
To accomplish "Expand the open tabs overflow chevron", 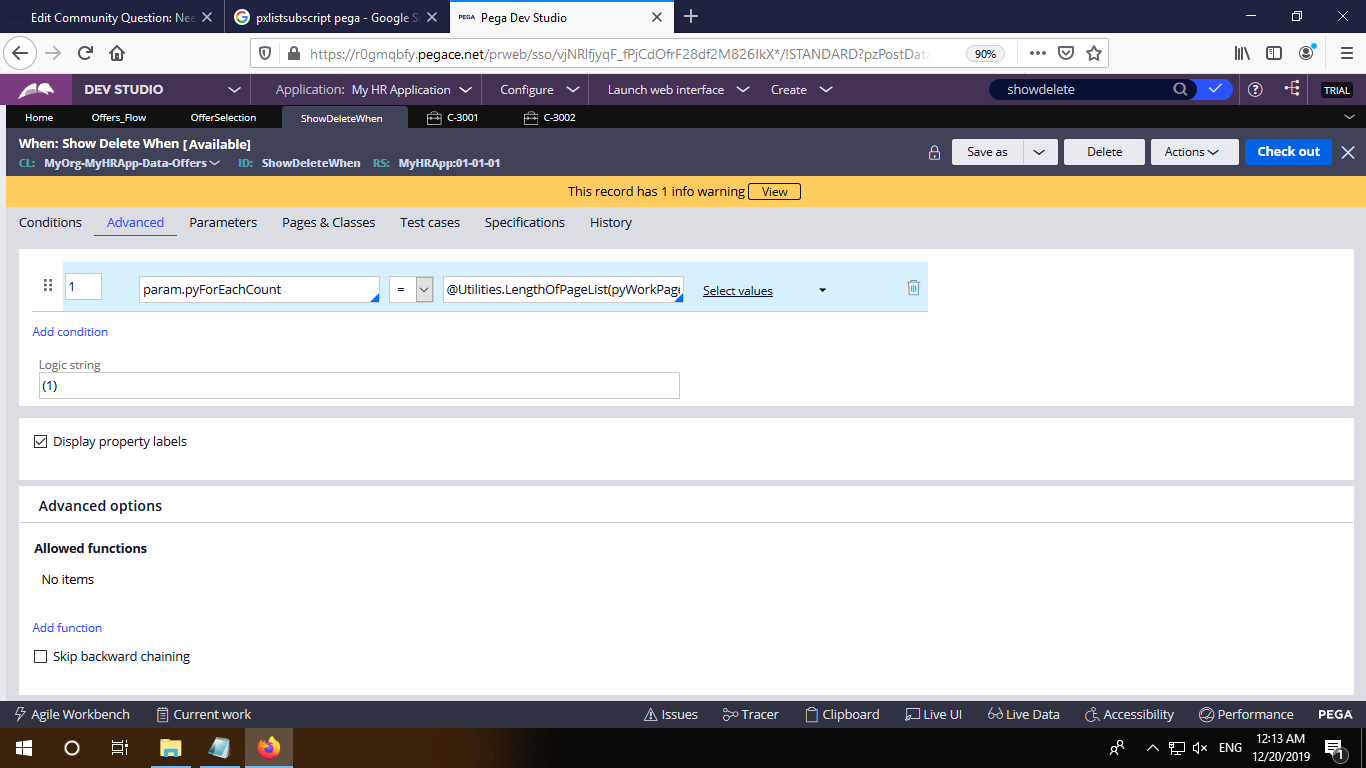I will coord(1349,117).
